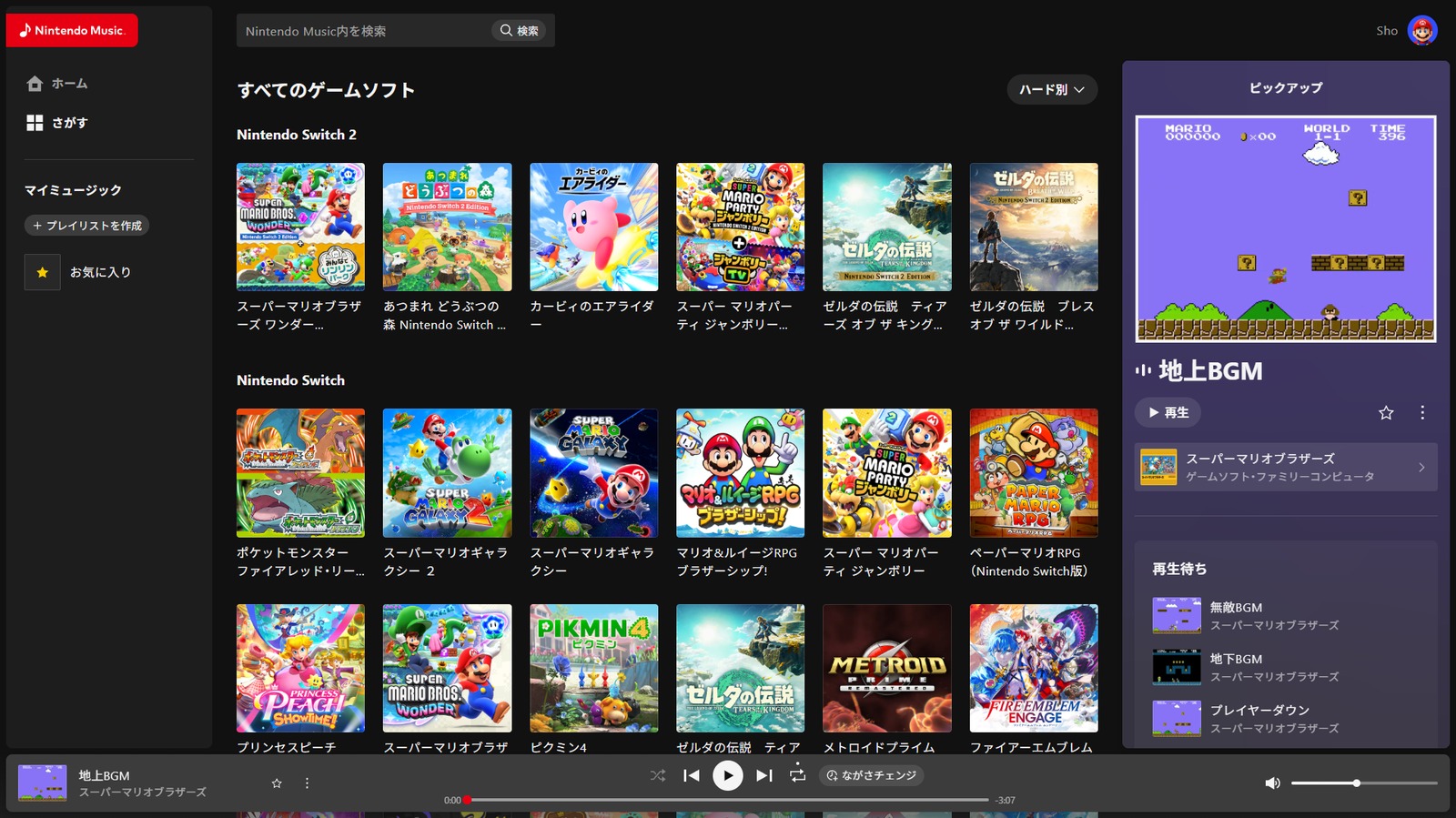Image resolution: width=1456 pixels, height=818 pixels.
Task: Open スーパーマリオギャラクシー cover
Action: 594,473
